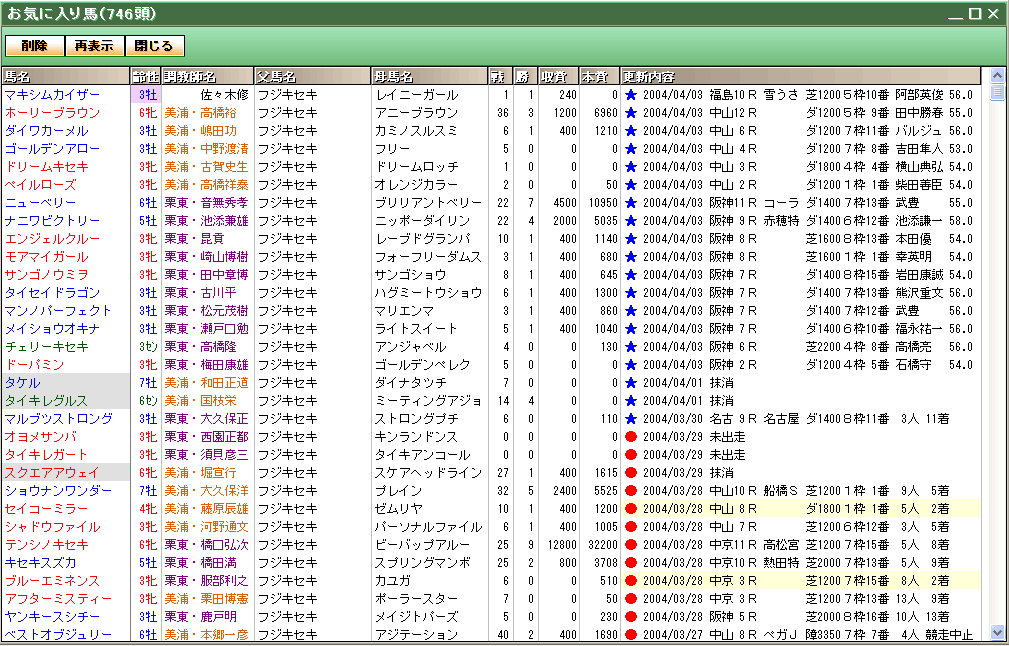The image size is (1009, 646).
Task: Click blue star in マキシムカイザー row
Action: pyautogui.click(x=631, y=95)
